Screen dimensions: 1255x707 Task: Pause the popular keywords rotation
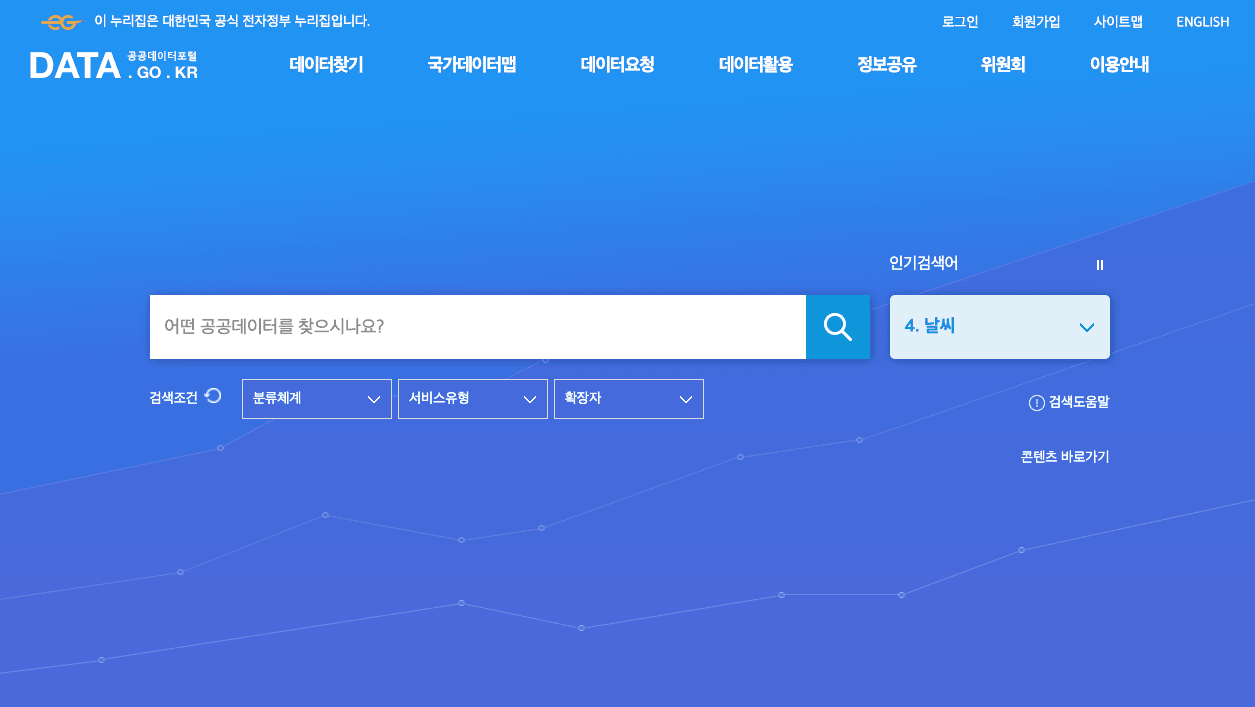[1100, 265]
